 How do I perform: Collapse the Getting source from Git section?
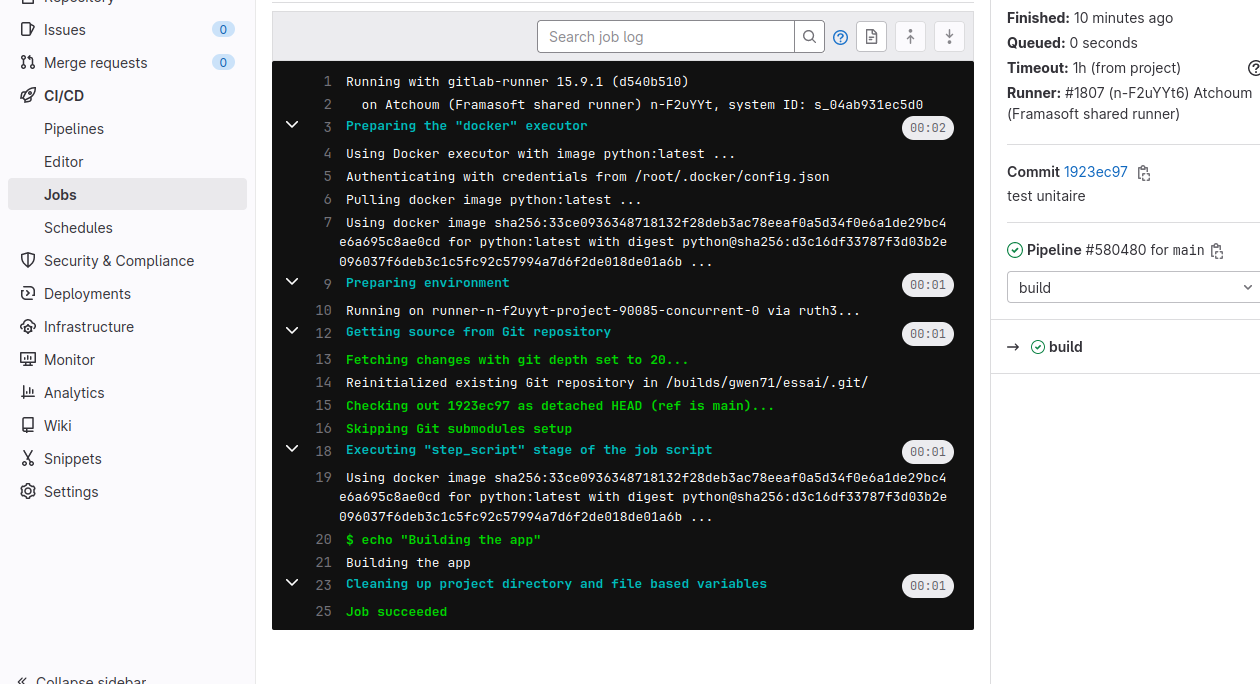(292, 330)
